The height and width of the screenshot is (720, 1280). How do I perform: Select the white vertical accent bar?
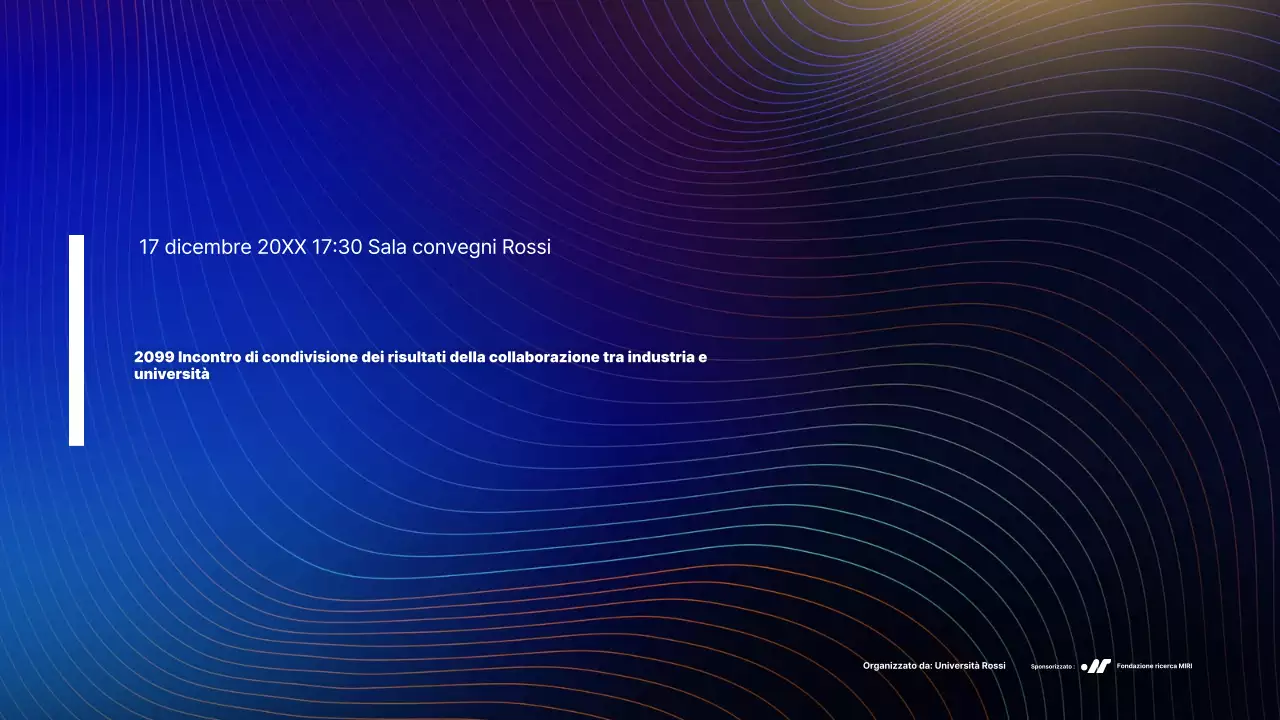tap(76, 340)
